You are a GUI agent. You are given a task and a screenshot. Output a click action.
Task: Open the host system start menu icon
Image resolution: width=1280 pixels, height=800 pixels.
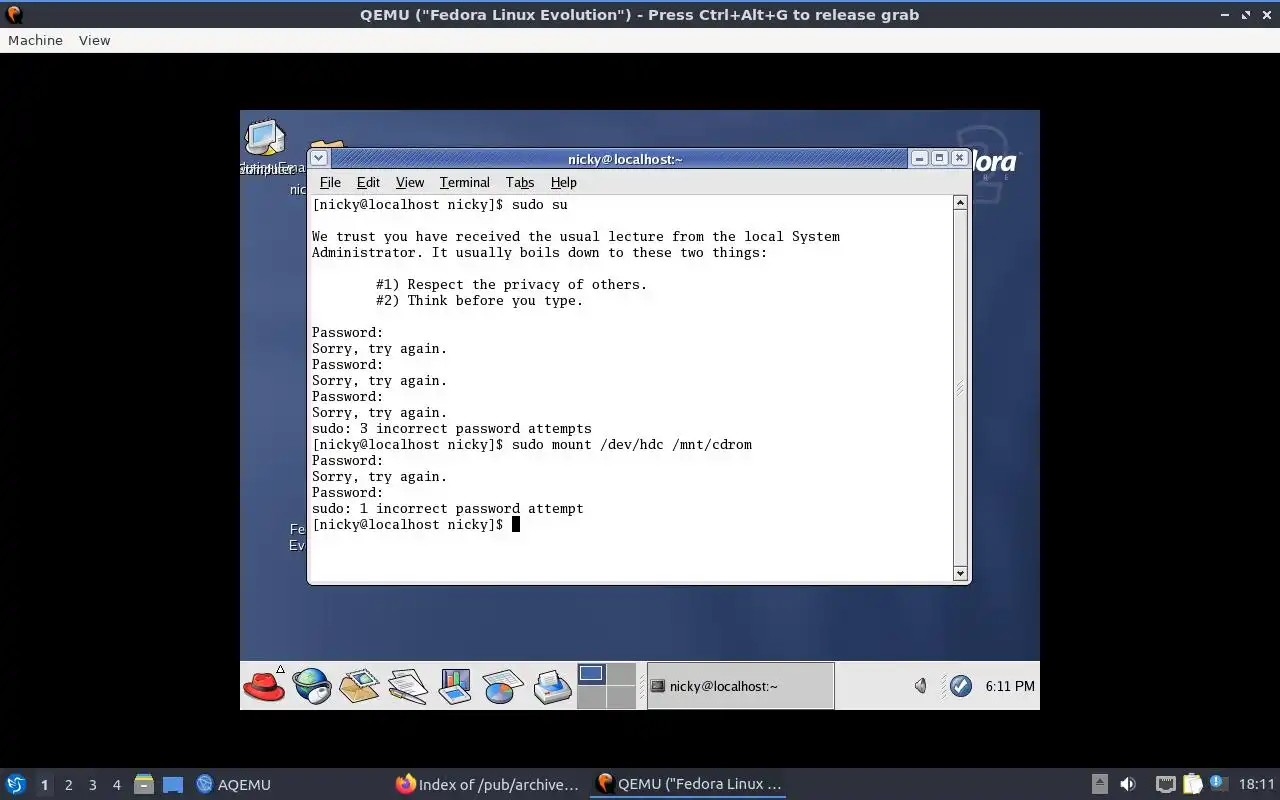point(15,784)
